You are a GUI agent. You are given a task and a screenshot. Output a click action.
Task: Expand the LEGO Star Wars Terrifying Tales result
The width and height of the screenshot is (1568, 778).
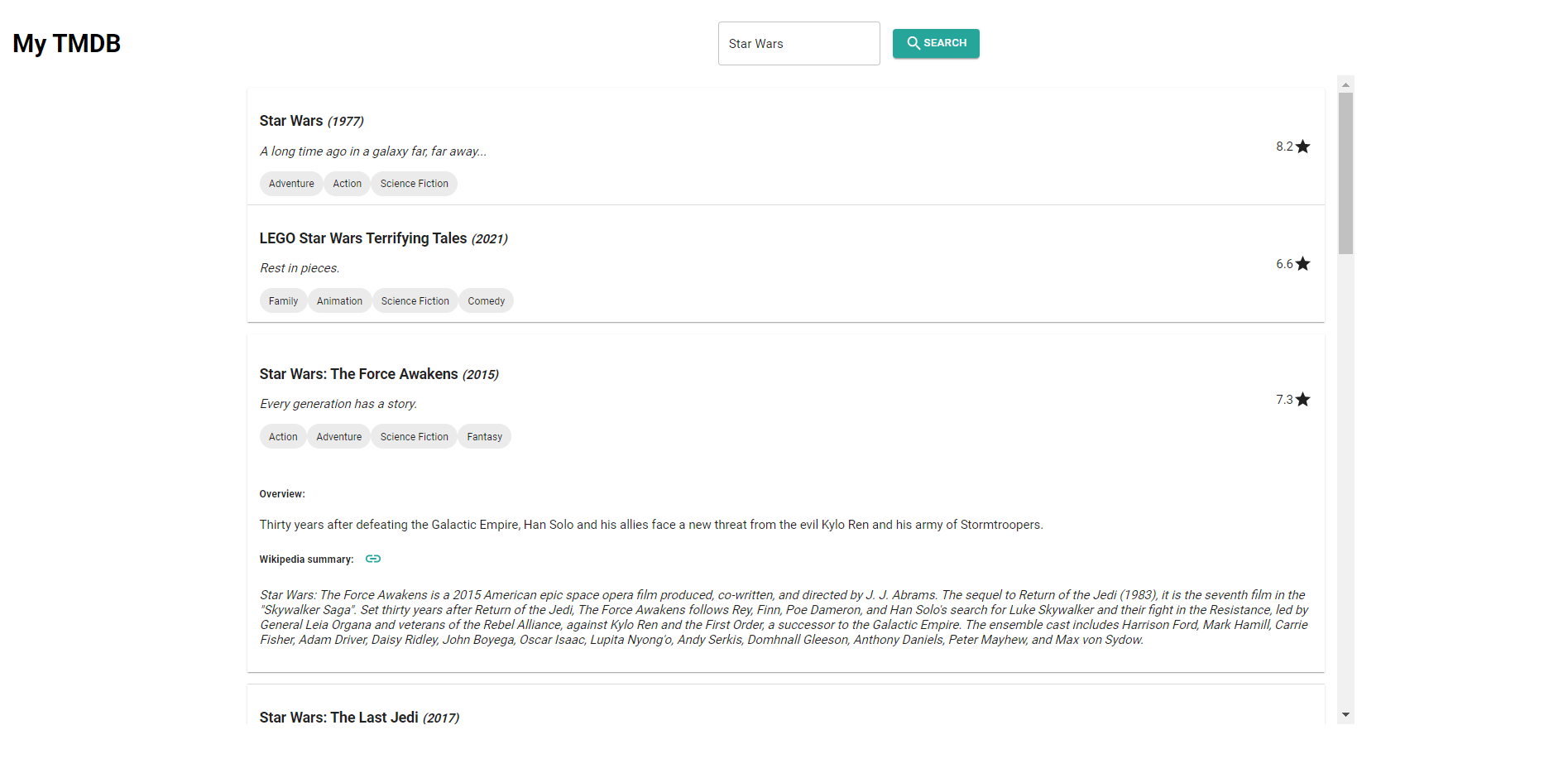point(785,264)
